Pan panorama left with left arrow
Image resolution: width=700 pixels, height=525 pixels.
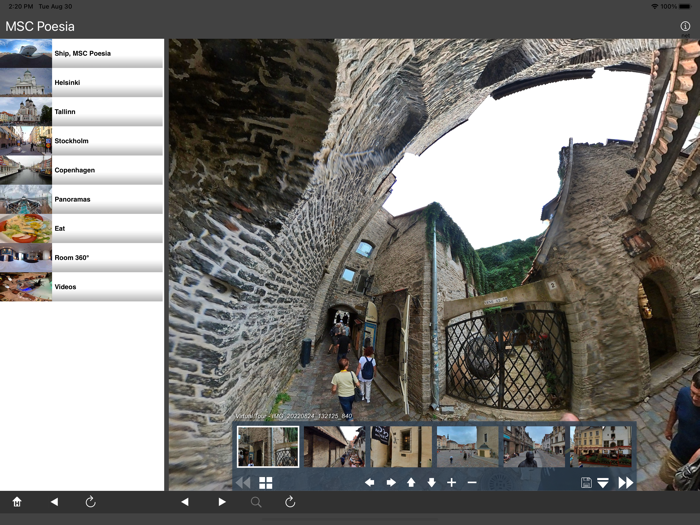tap(369, 483)
